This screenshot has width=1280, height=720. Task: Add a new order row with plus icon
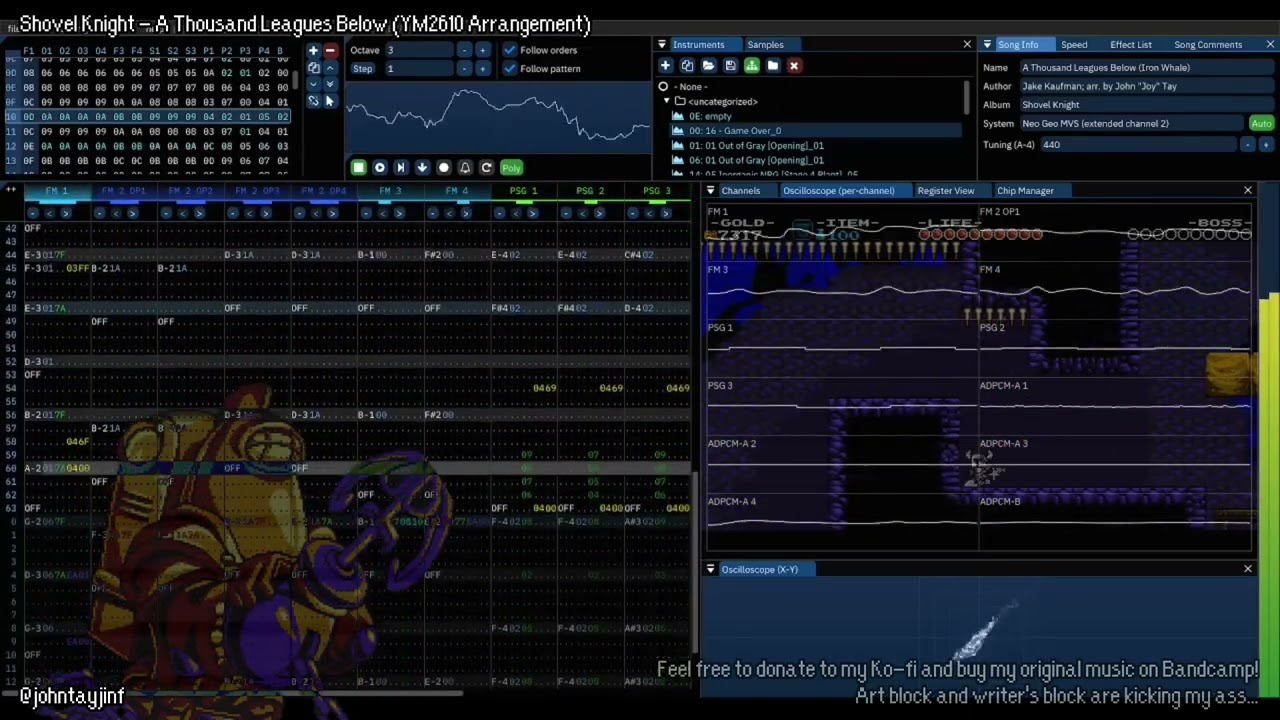pyautogui.click(x=313, y=51)
